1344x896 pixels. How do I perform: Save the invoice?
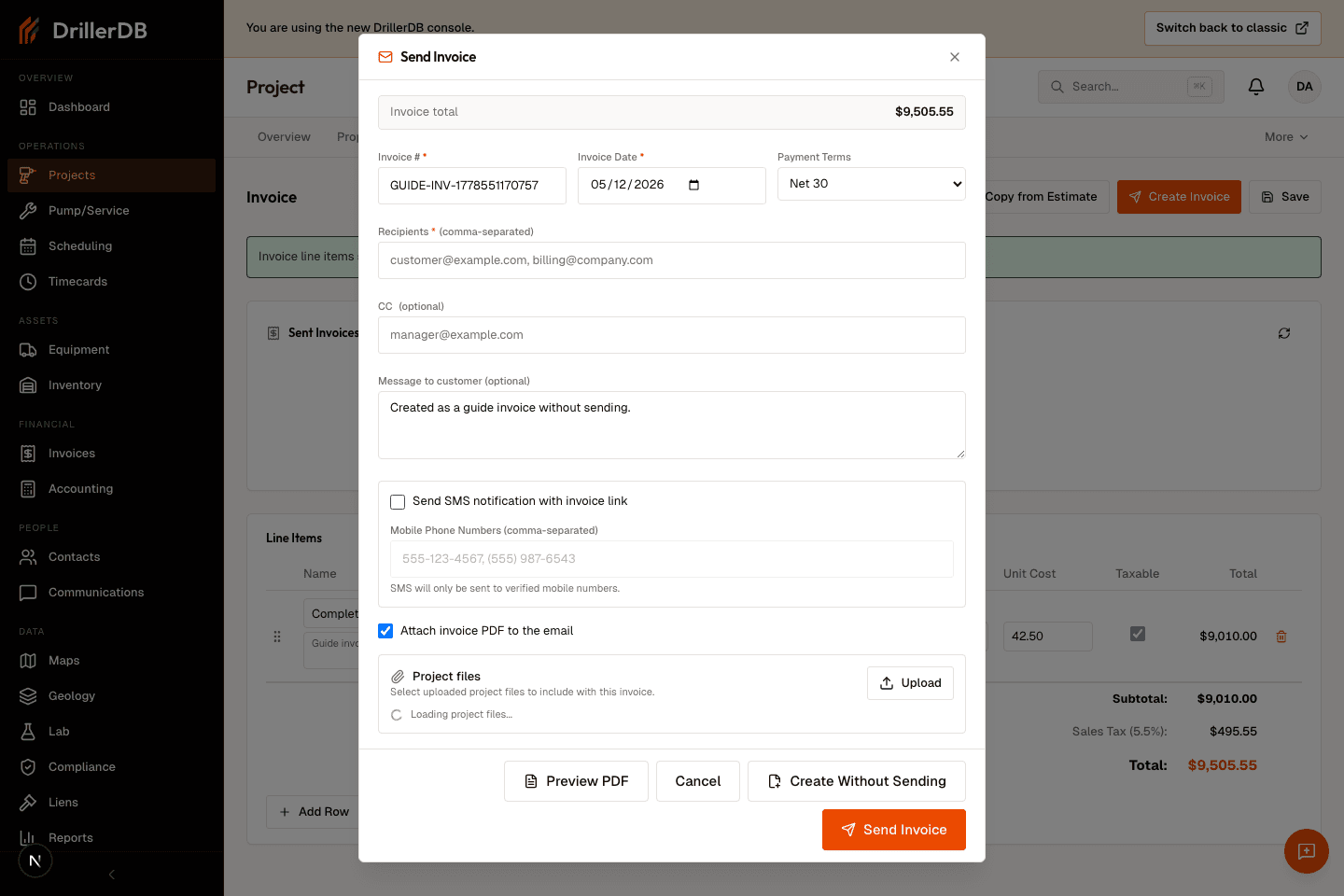1285,197
